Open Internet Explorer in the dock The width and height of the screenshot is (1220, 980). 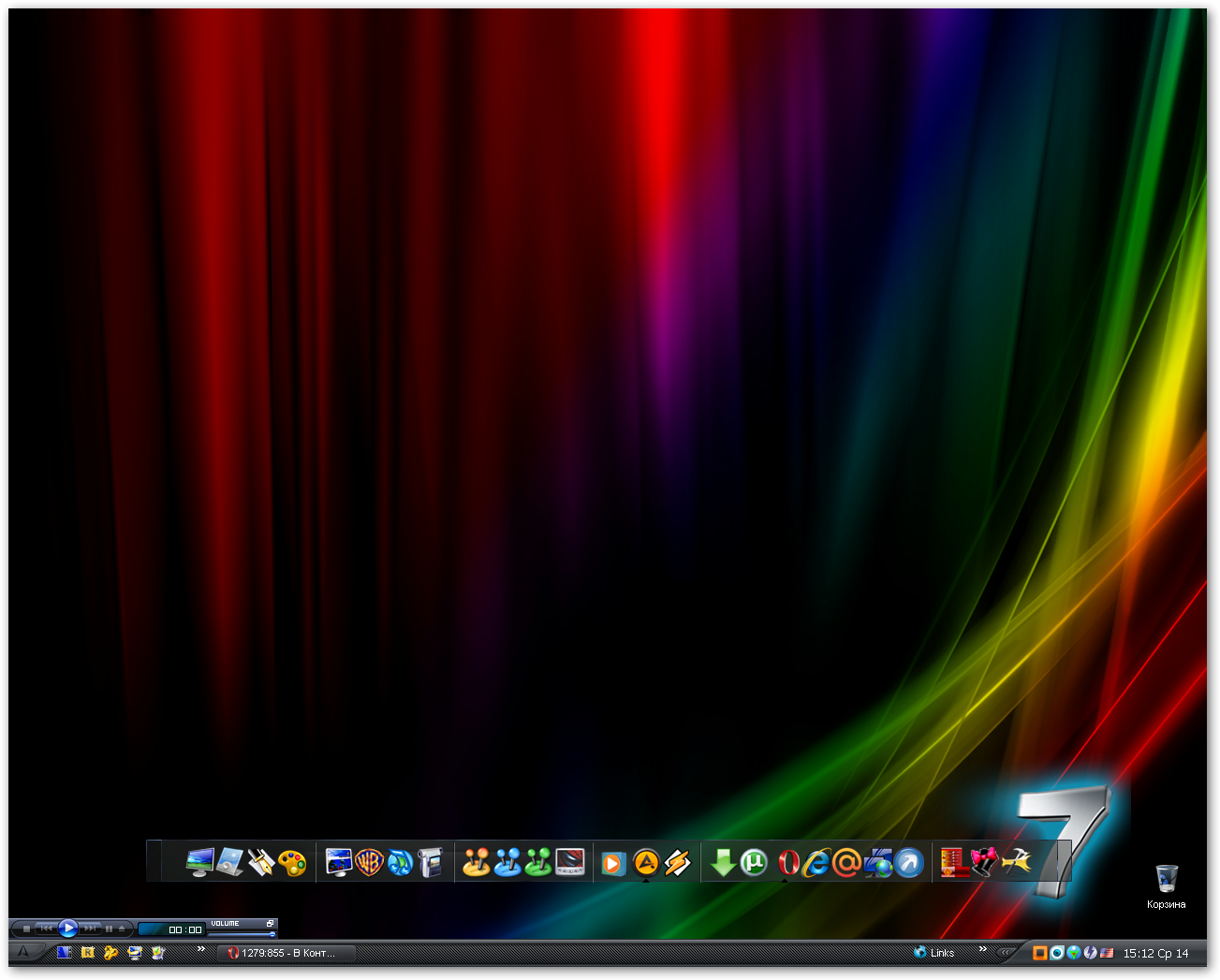pos(815,863)
